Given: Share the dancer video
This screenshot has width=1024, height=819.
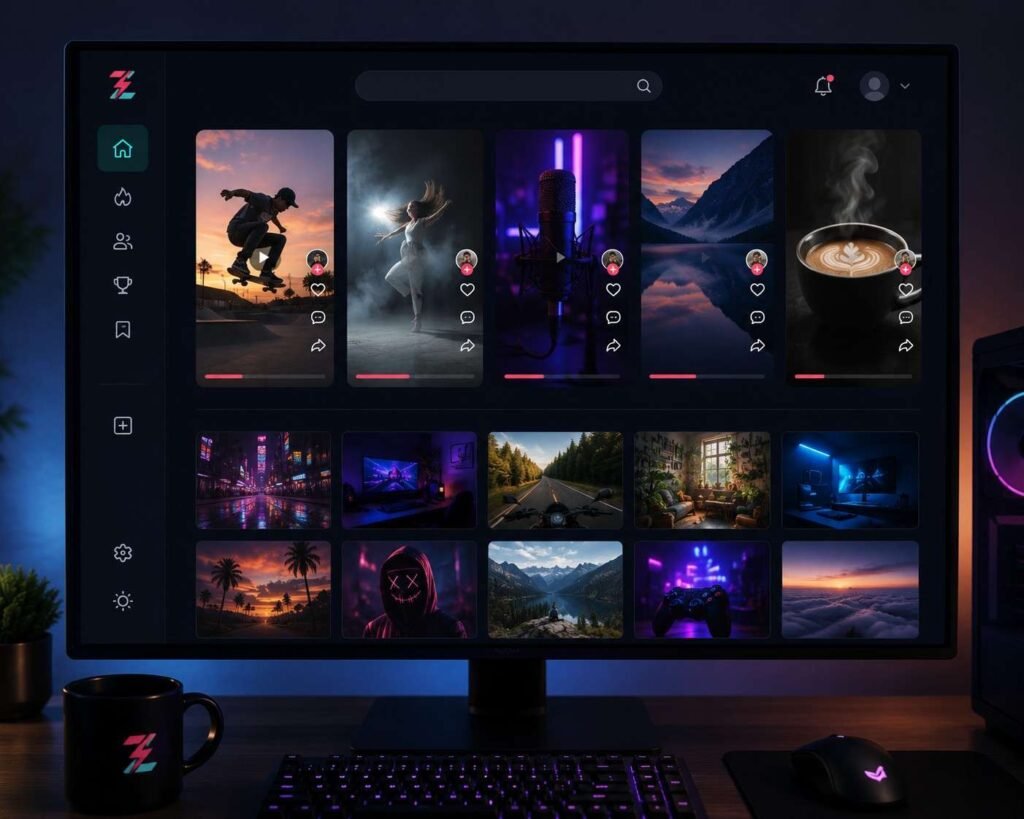Looking at the screenshot, I should (x=468, y=345).
